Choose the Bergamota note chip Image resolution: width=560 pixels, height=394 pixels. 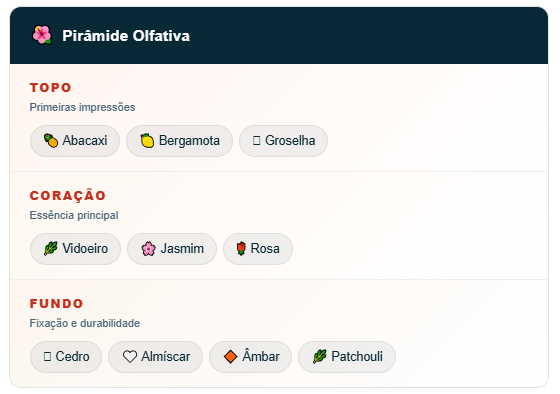coord(179,141)
